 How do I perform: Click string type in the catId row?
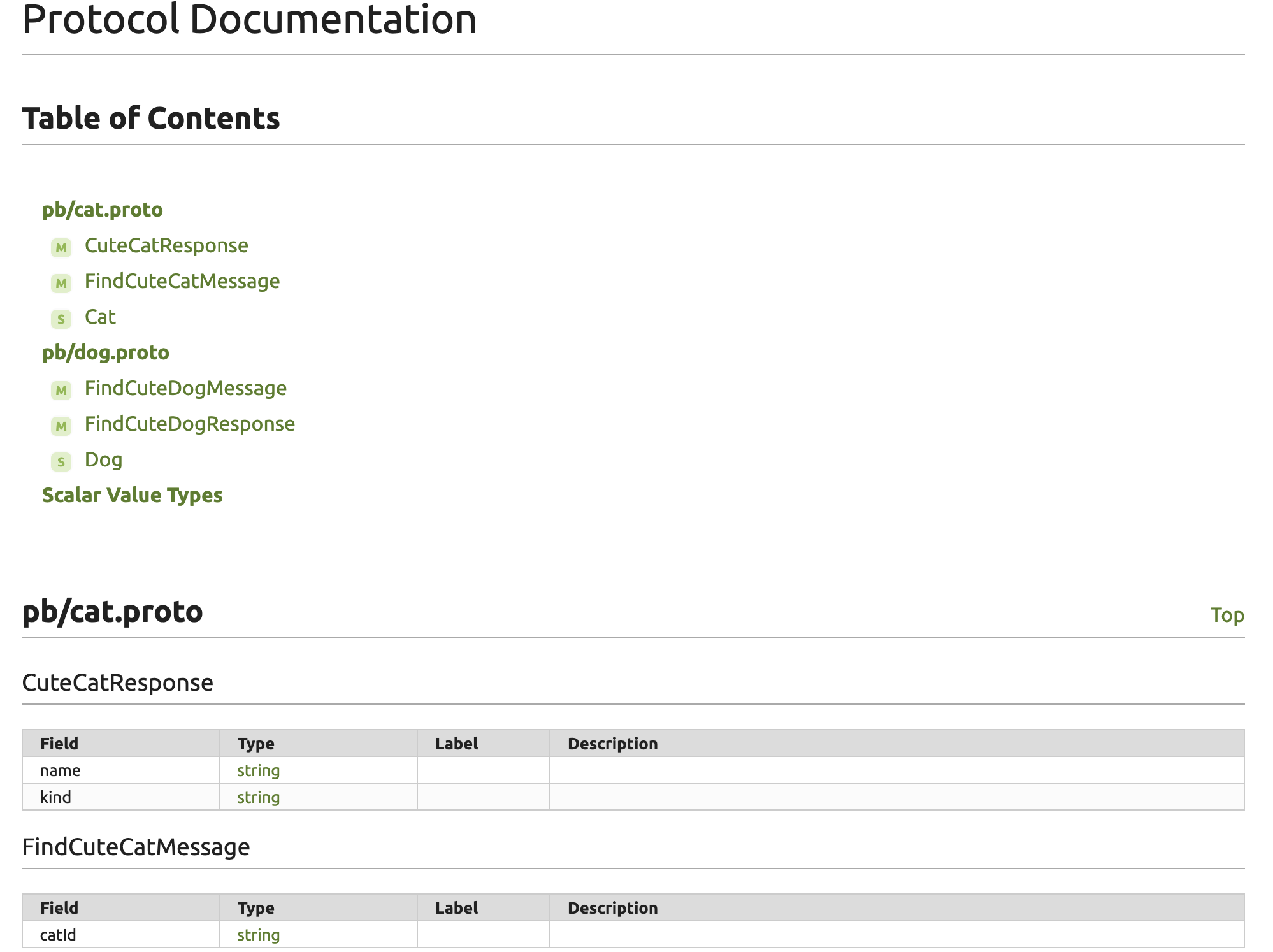[x=259, y=935]
